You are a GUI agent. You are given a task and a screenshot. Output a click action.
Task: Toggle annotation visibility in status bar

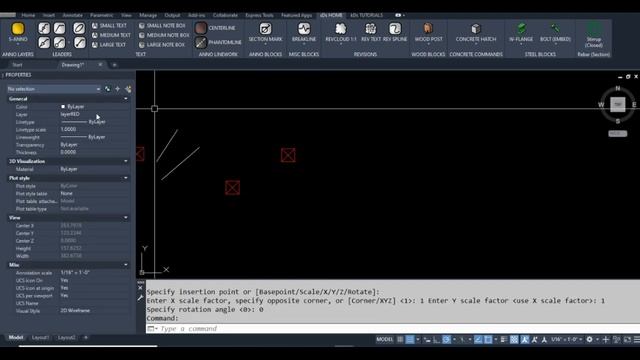[x=524, y=340]
